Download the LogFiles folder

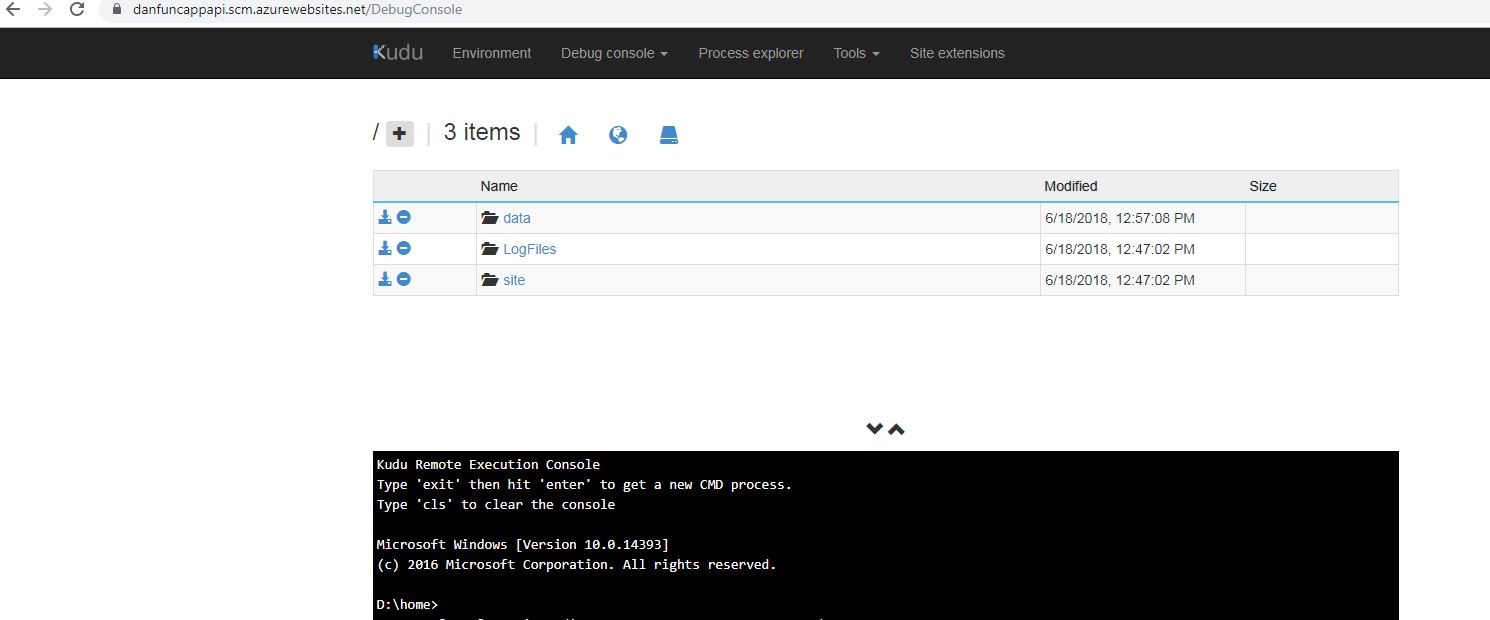(385, 248)
